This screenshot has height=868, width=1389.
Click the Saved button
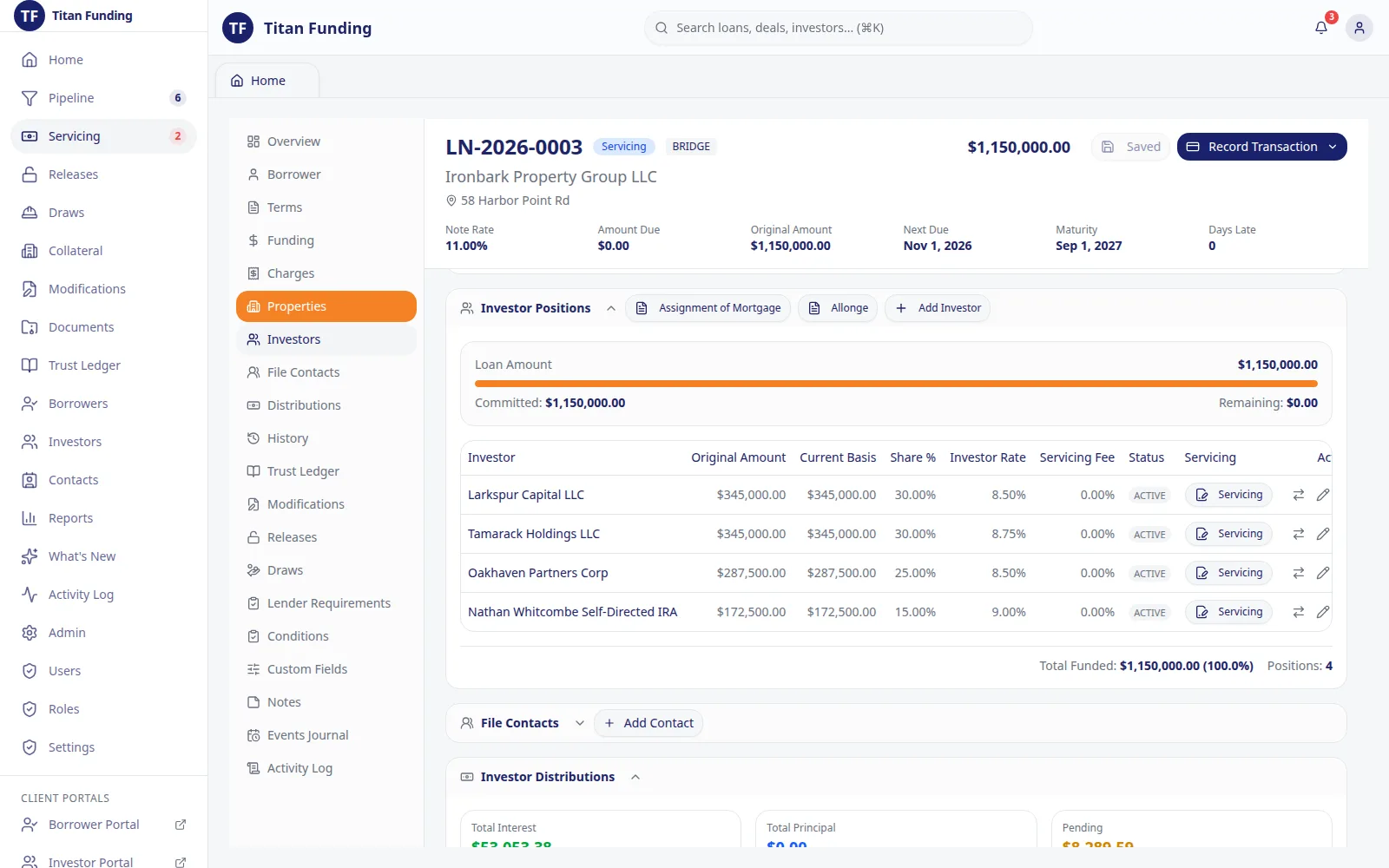point(1131,147)
